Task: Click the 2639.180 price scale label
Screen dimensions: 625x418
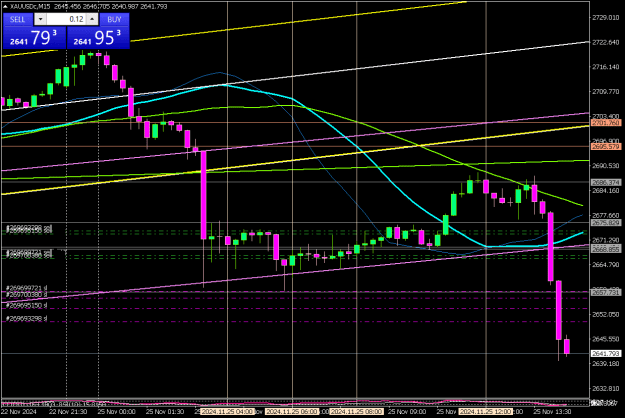Action: [x=605, y=364]
